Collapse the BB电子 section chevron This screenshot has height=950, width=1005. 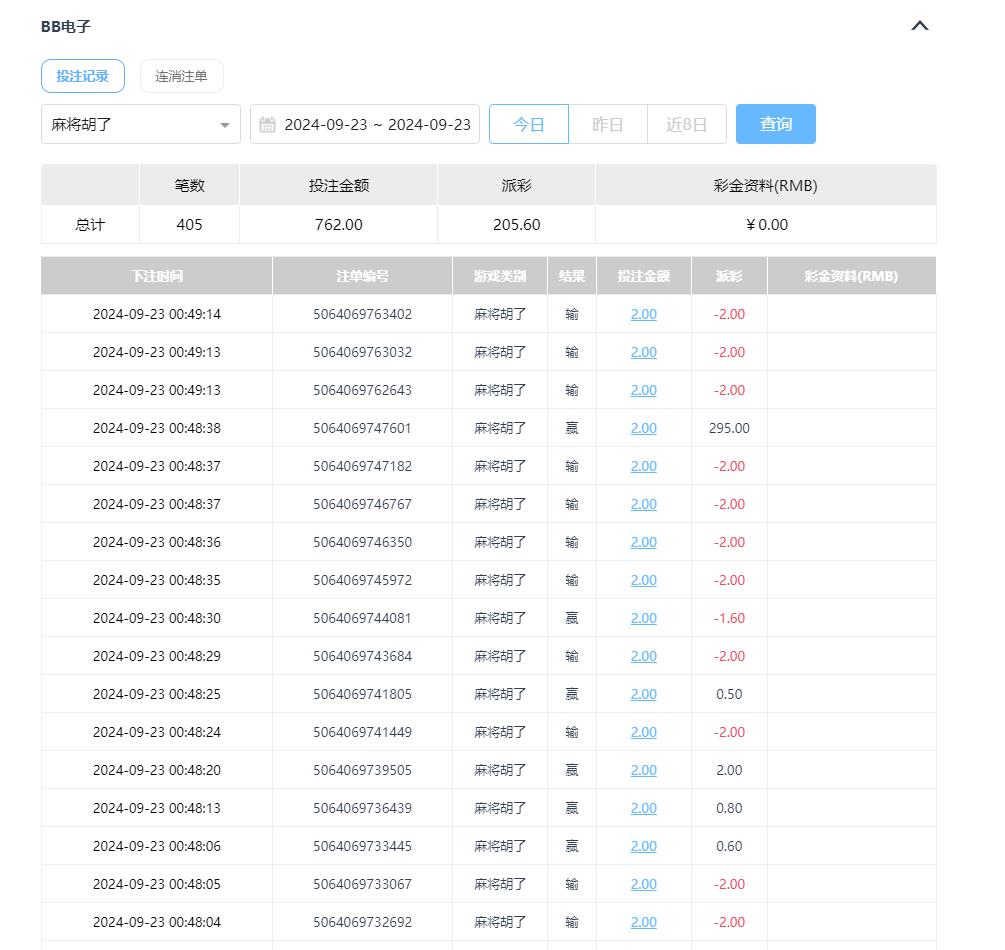[920, 26]
